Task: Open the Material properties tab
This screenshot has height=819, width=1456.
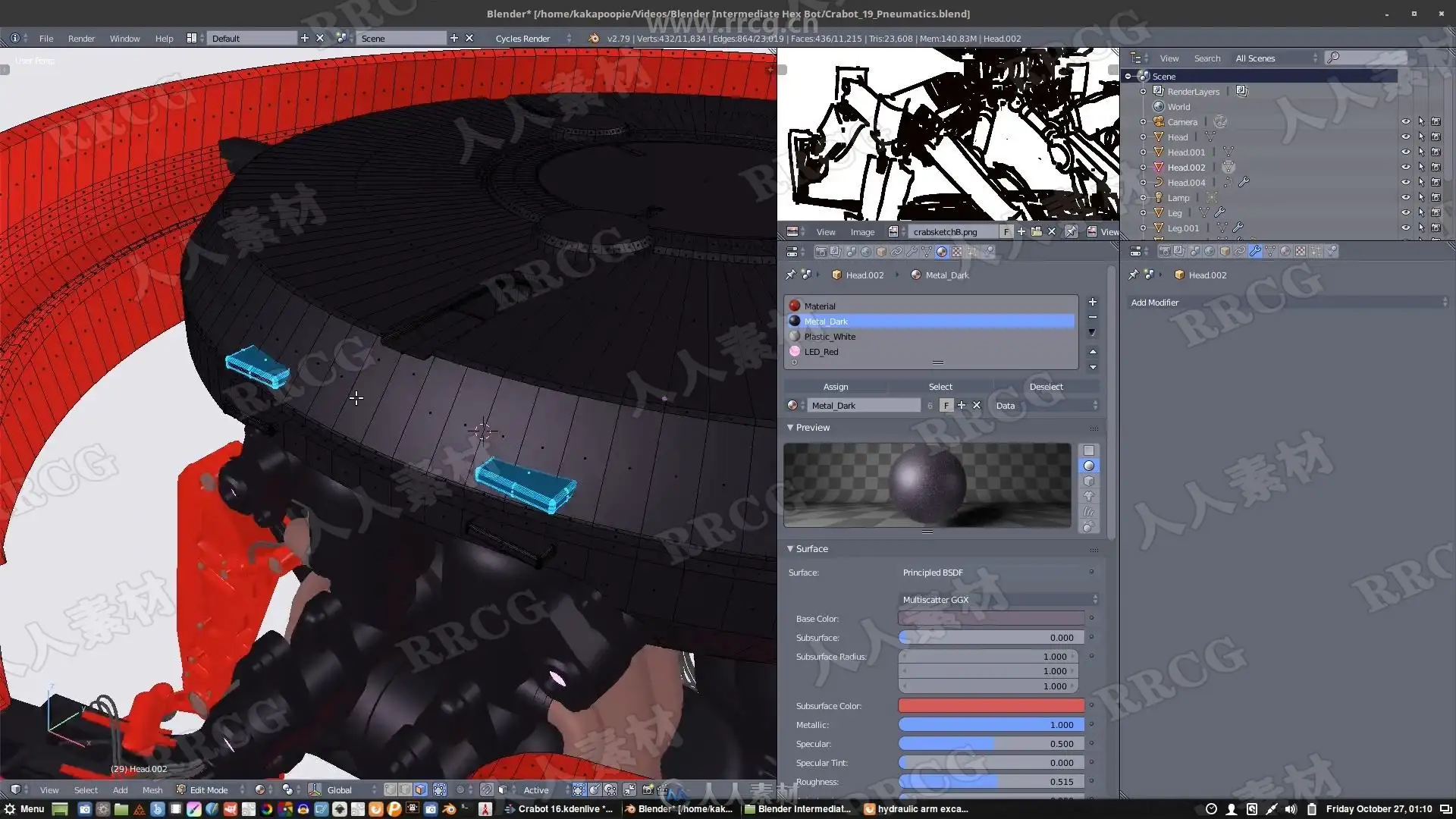Action: [x=941, y=252]
